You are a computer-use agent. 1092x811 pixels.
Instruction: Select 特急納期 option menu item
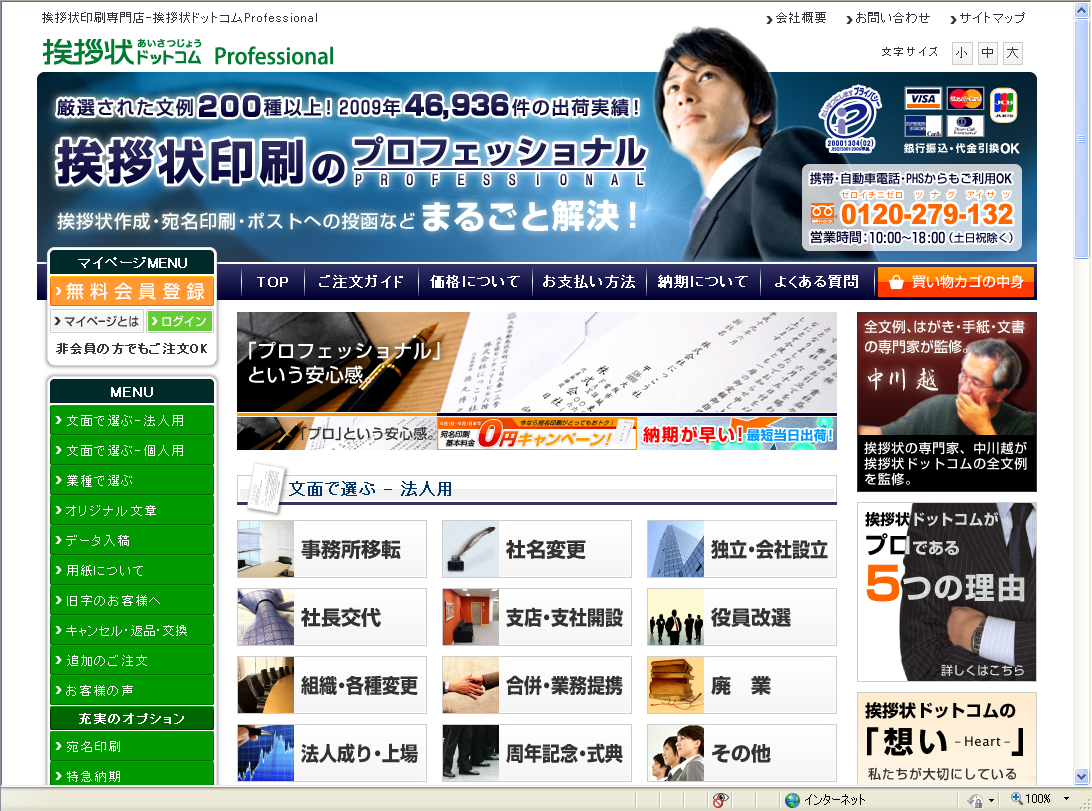(132, 774)
